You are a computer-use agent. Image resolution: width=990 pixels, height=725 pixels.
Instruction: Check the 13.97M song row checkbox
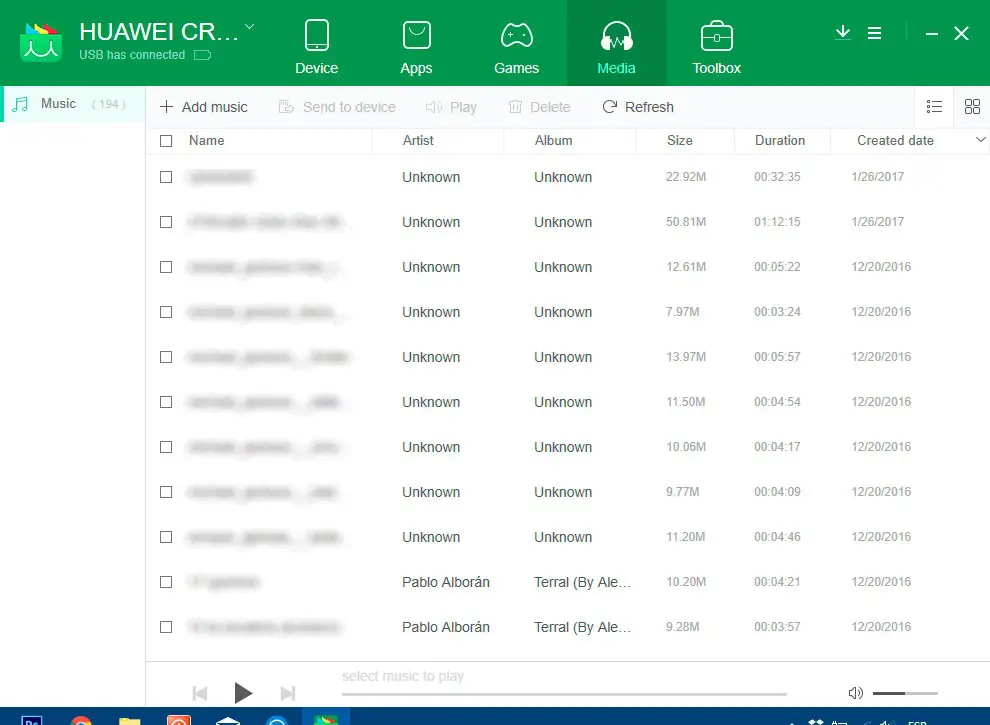click(166, 357)
